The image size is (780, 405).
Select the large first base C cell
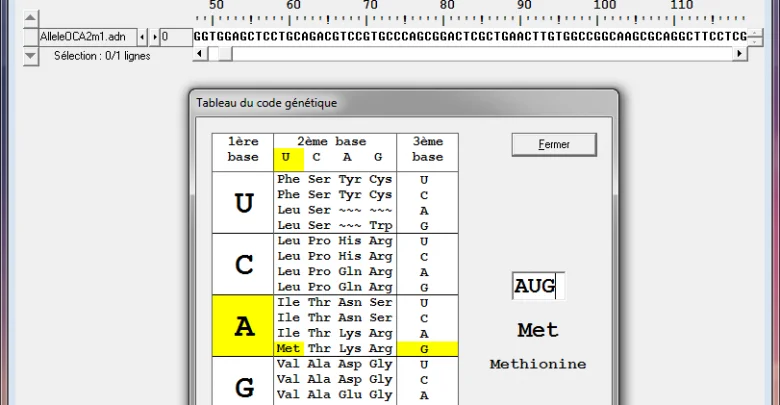243,264
